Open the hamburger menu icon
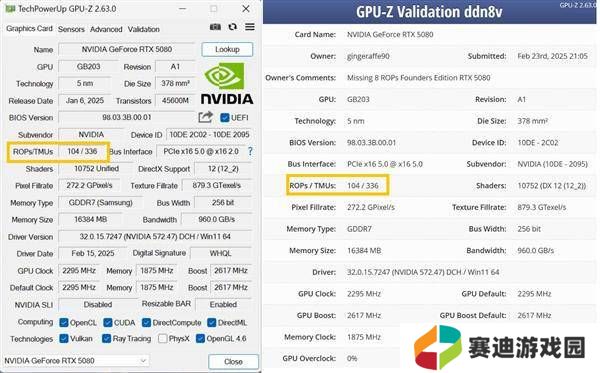The height and width of the screenshot is (373, 600). 250,27
